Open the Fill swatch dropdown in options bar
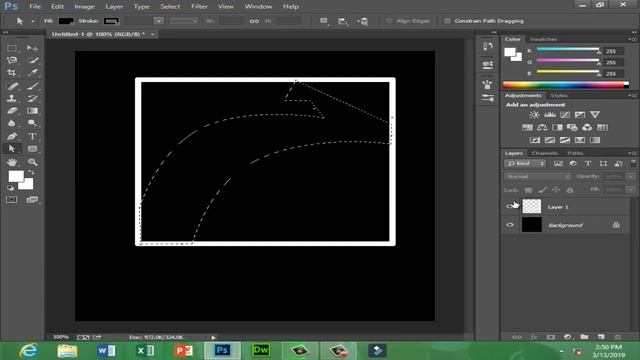 (x=66, y=21)
